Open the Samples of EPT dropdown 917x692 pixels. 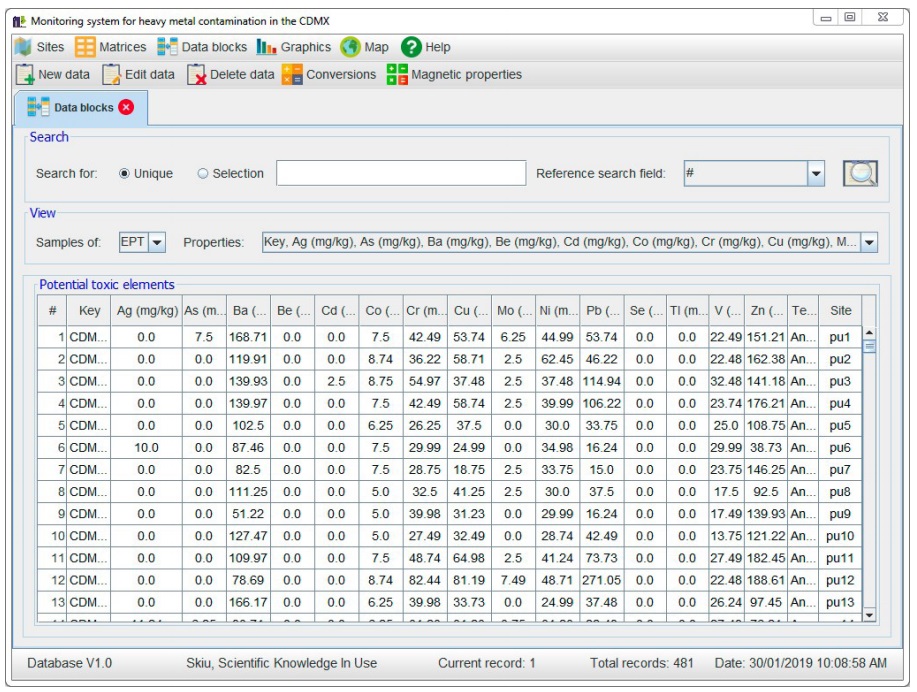click(x=157, y=243)
